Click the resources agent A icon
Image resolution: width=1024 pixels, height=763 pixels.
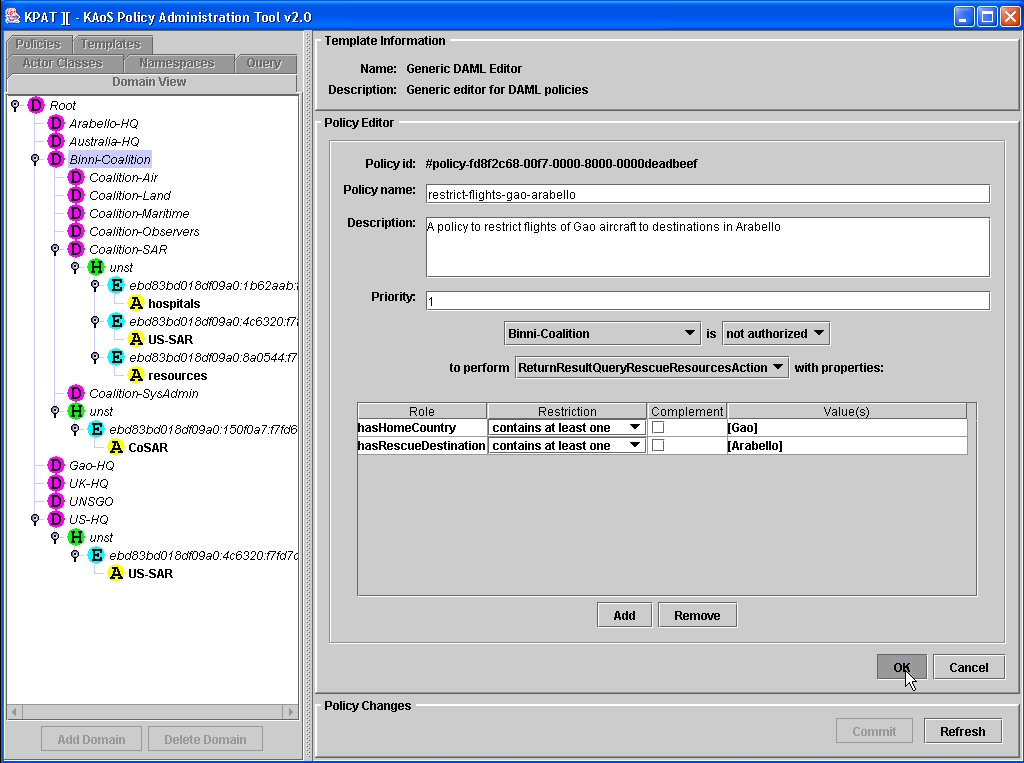pos(136,375)
